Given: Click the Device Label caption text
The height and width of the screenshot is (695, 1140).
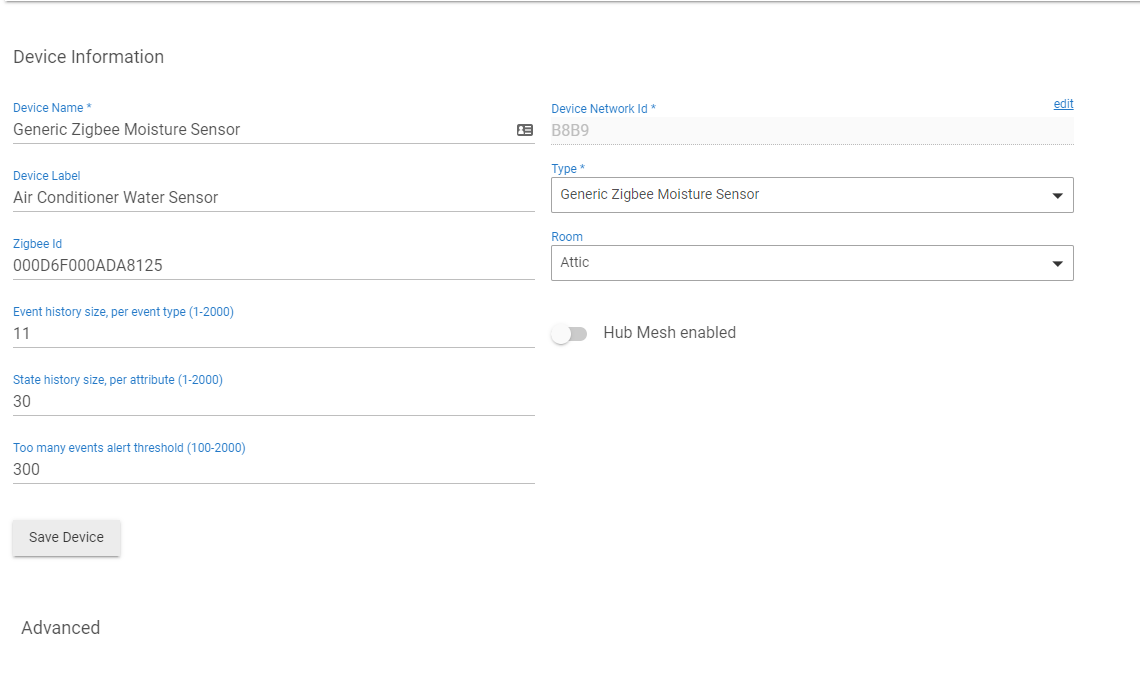Looking at the screenshot, I should [x=47, y=176].
